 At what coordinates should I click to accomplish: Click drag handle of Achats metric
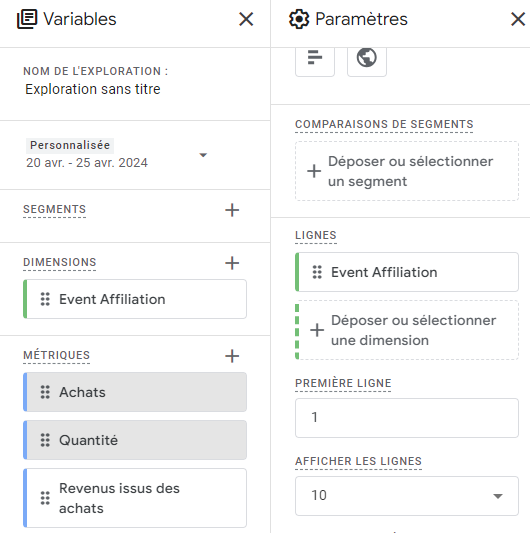45,392
